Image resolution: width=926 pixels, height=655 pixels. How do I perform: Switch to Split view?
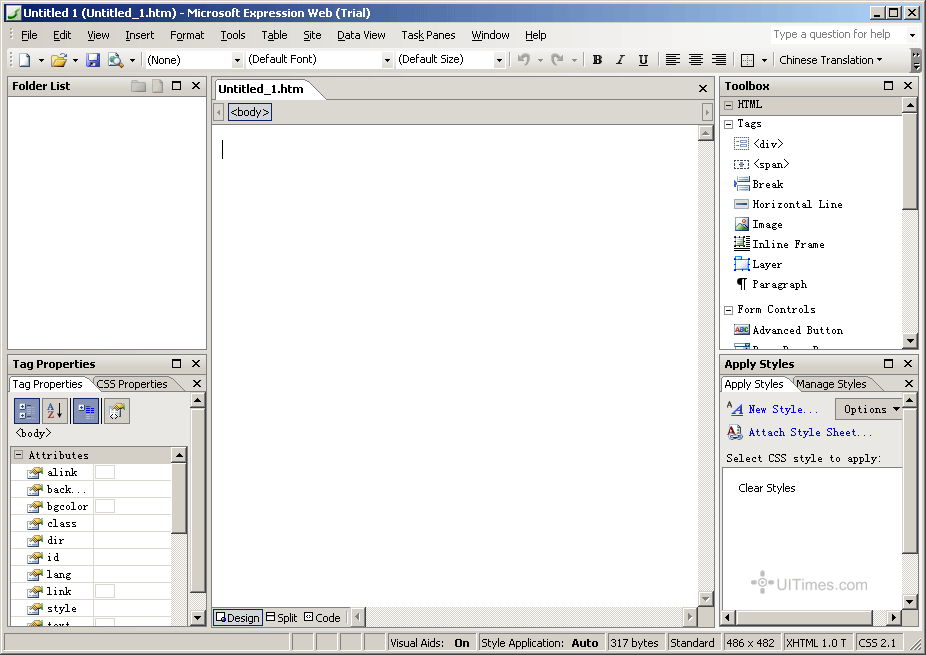click(x=282, y=617)
